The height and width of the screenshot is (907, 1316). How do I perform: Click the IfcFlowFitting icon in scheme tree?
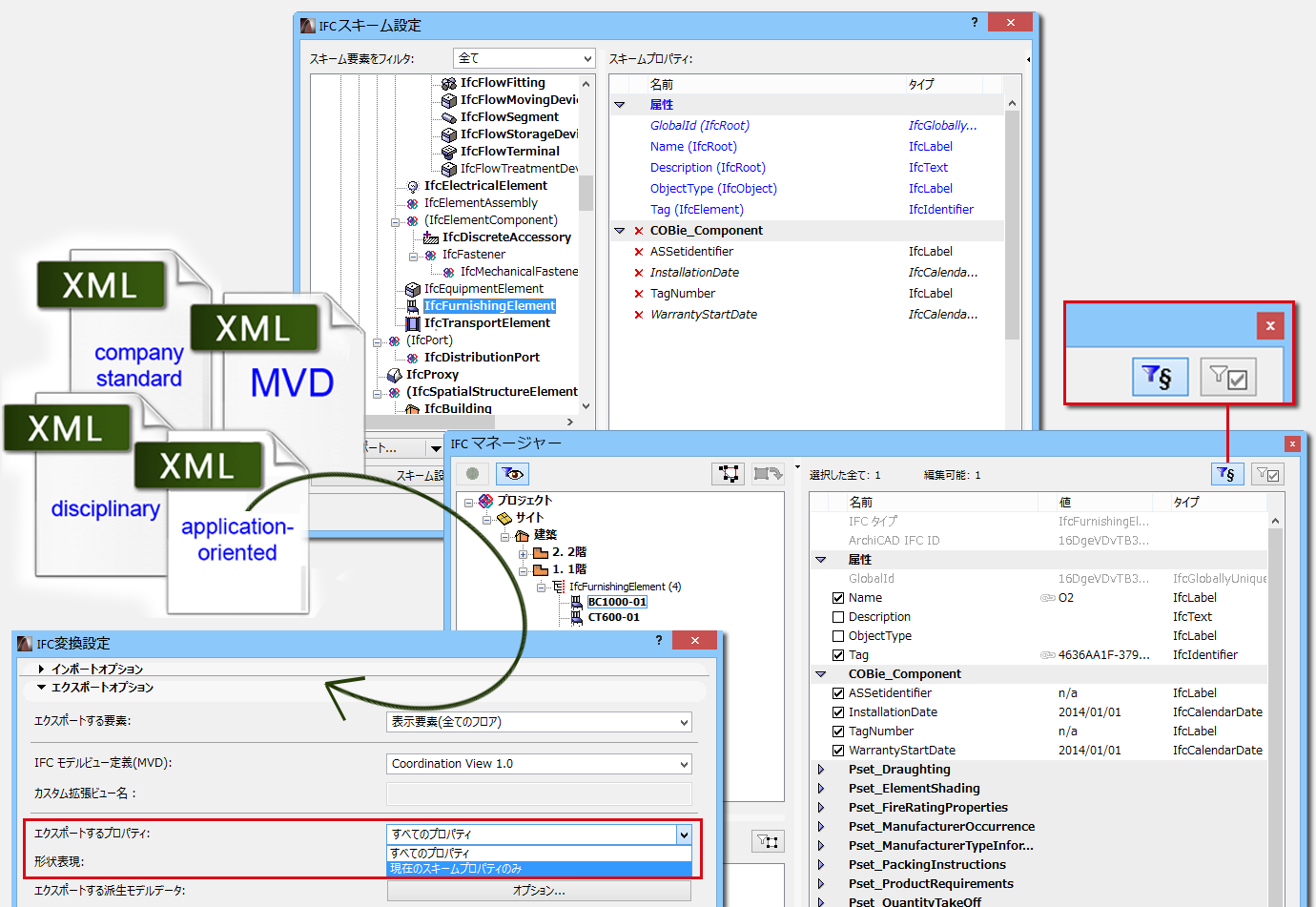pos(448,83)
